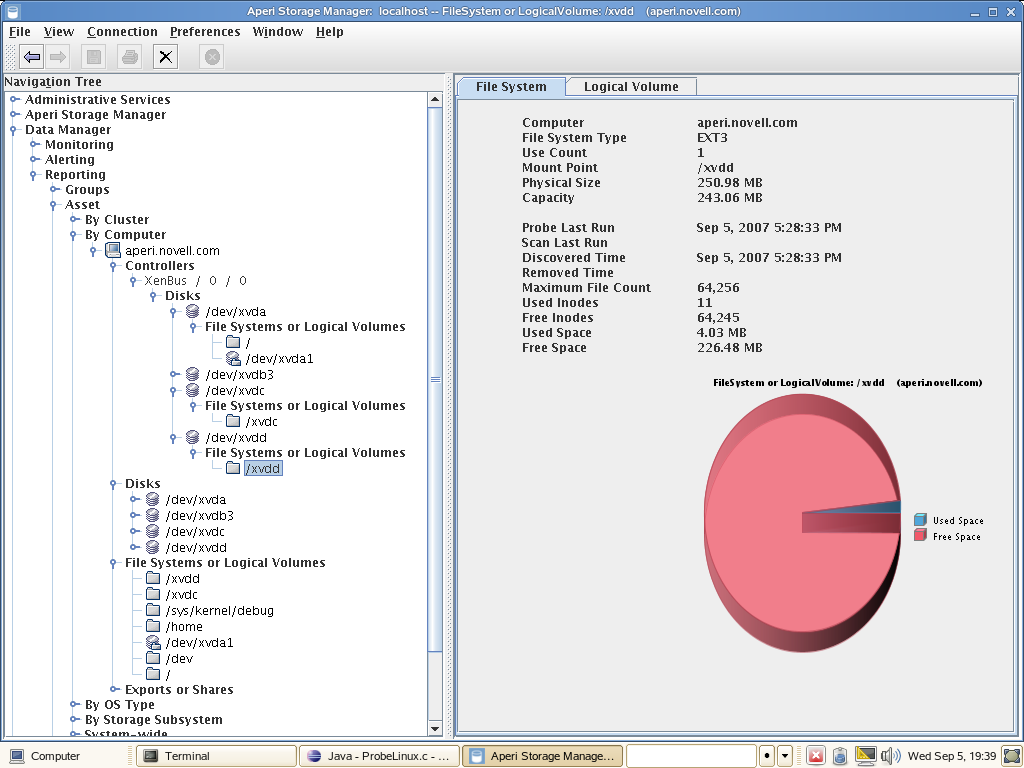This screenshot has width=1024, height=768.
Task: Open the Connection menu
Action: coord(122,31)
